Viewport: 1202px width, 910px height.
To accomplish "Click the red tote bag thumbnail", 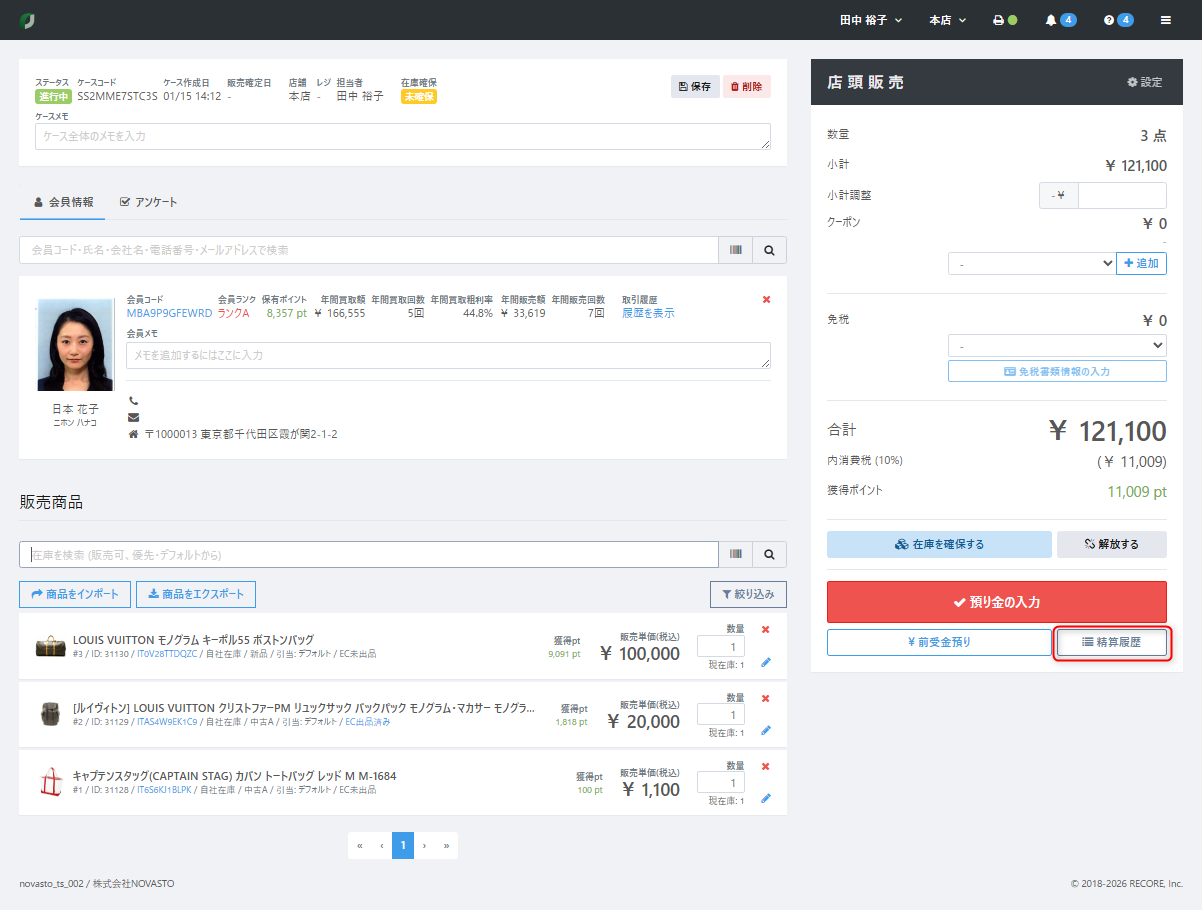I will [x=50, y=782].
